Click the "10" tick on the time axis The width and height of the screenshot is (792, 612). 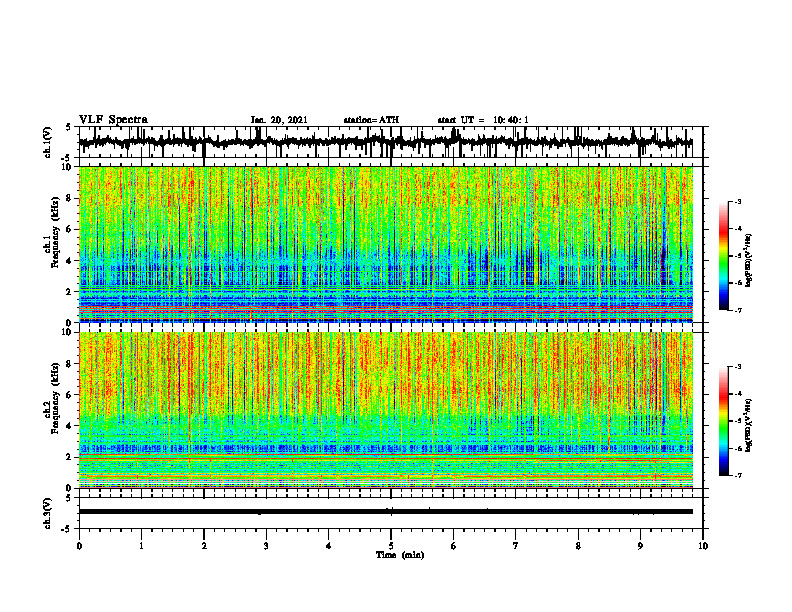coord(703,546)
